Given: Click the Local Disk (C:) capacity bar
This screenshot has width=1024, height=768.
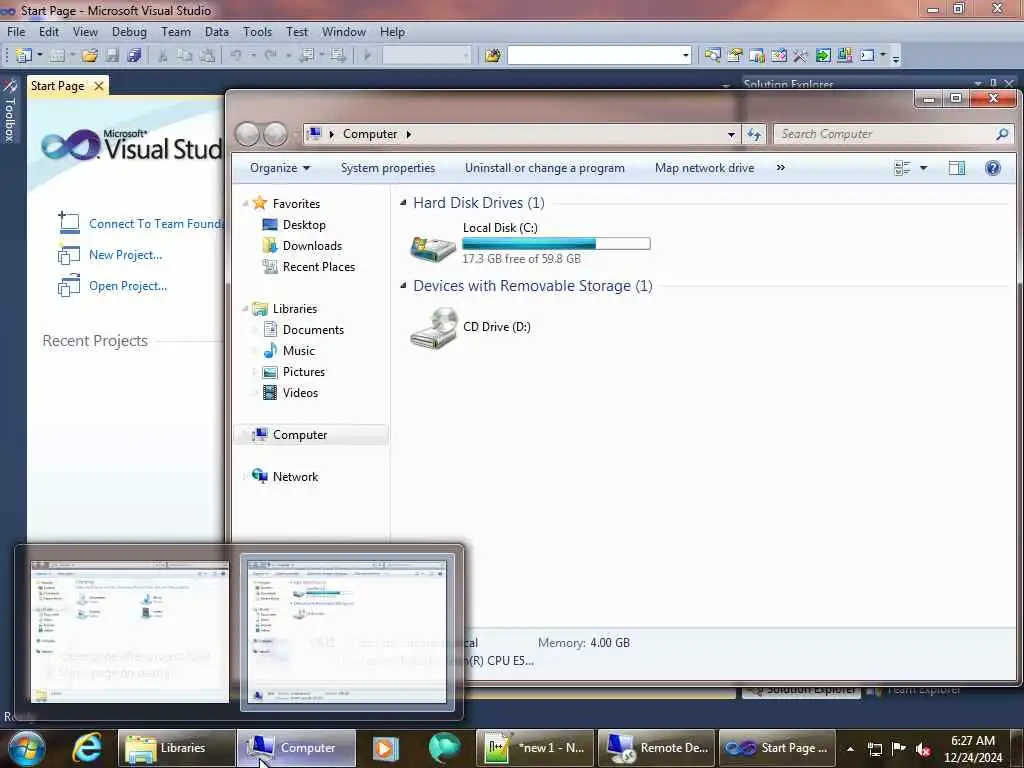Looking at the screenshot, I should (556, 244).
